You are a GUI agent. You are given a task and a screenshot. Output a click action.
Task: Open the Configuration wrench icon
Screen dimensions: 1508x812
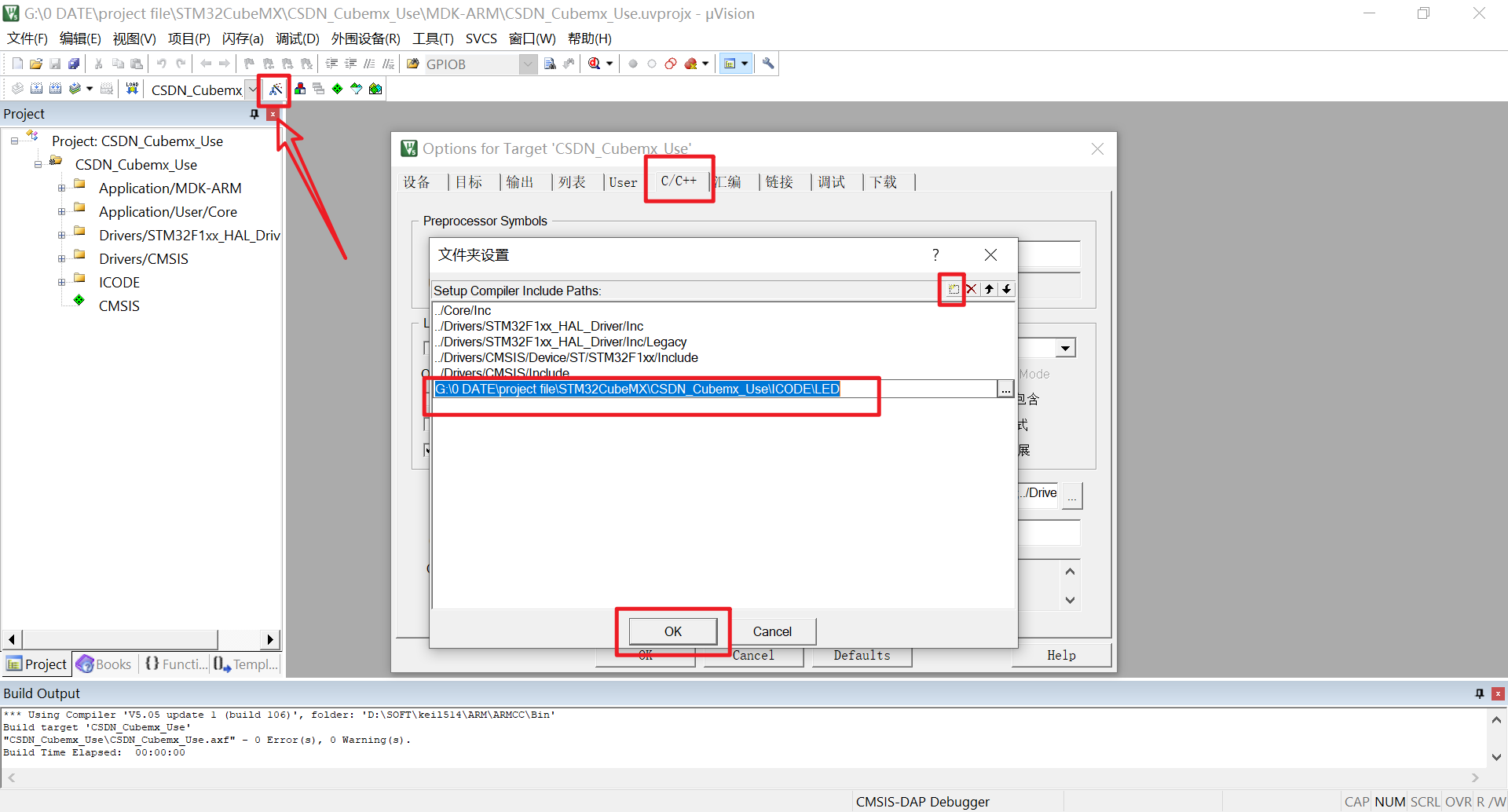(768, 64)
